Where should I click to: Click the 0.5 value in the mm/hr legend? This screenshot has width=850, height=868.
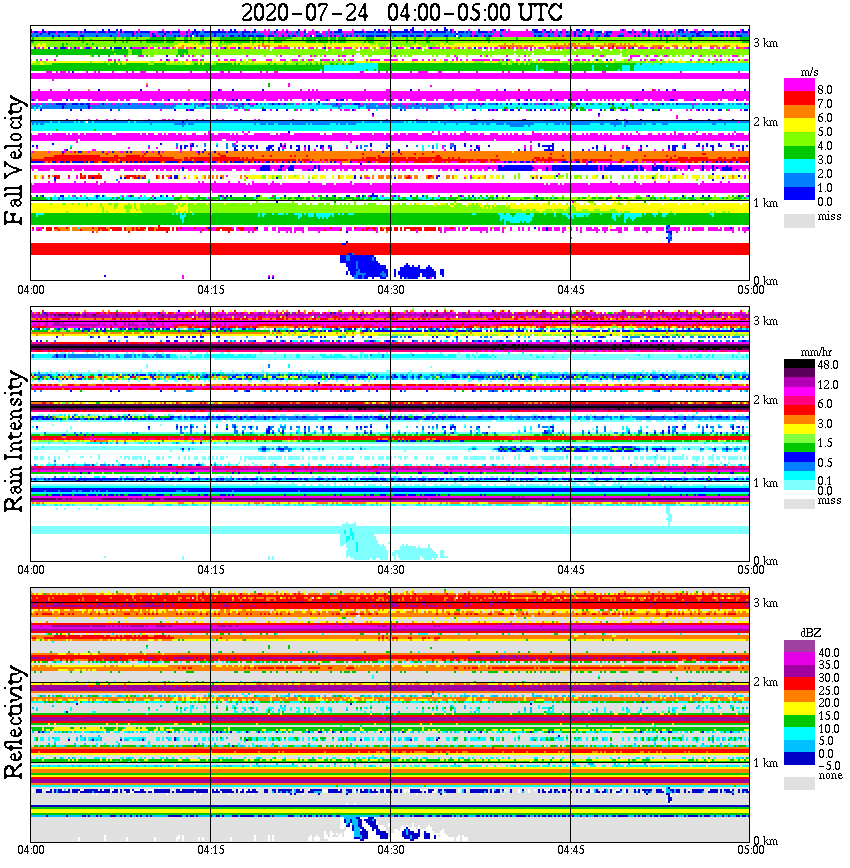point(825,463)
